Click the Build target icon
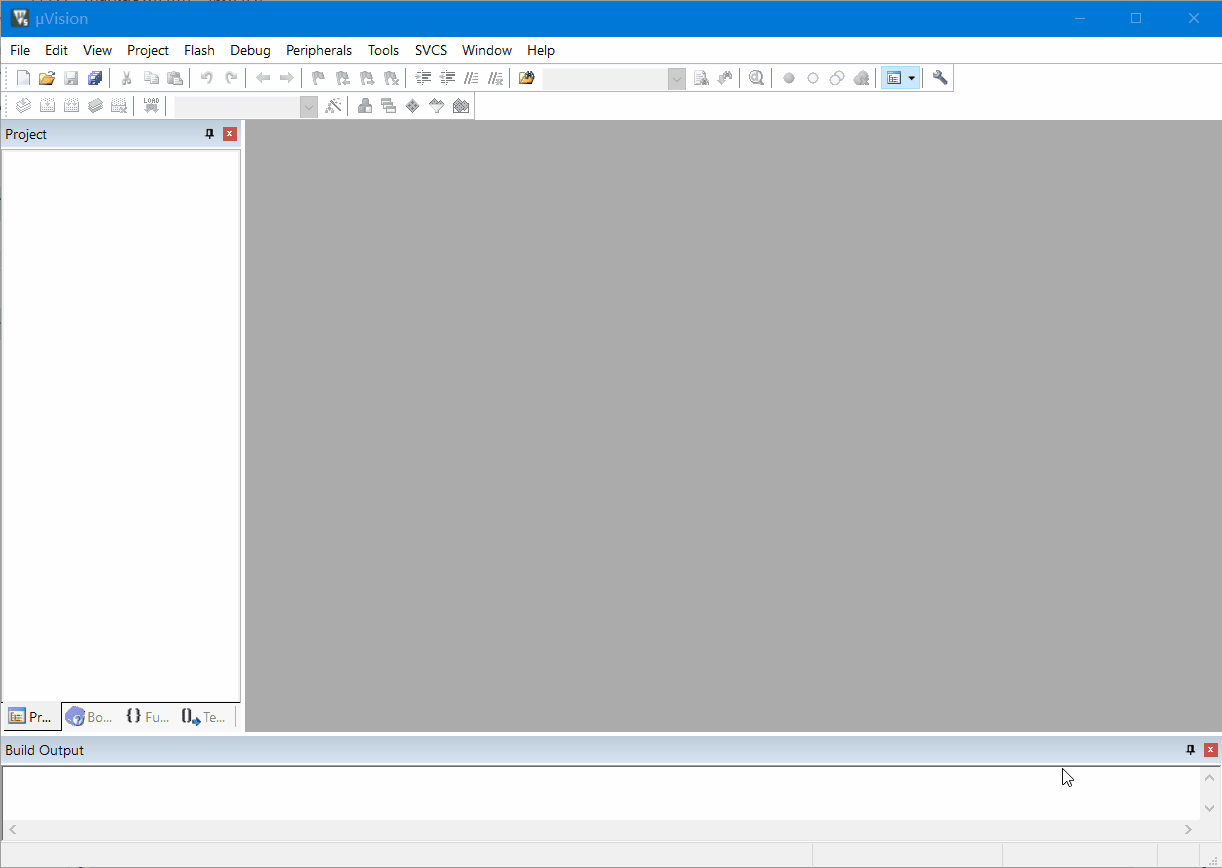 47,106
